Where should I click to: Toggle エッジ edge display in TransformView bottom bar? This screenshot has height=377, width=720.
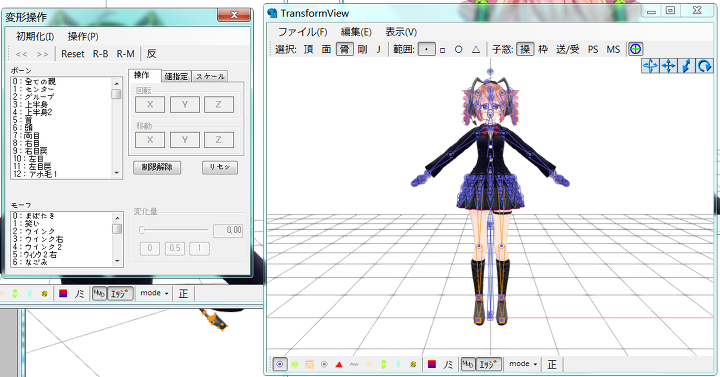(488, 364)
